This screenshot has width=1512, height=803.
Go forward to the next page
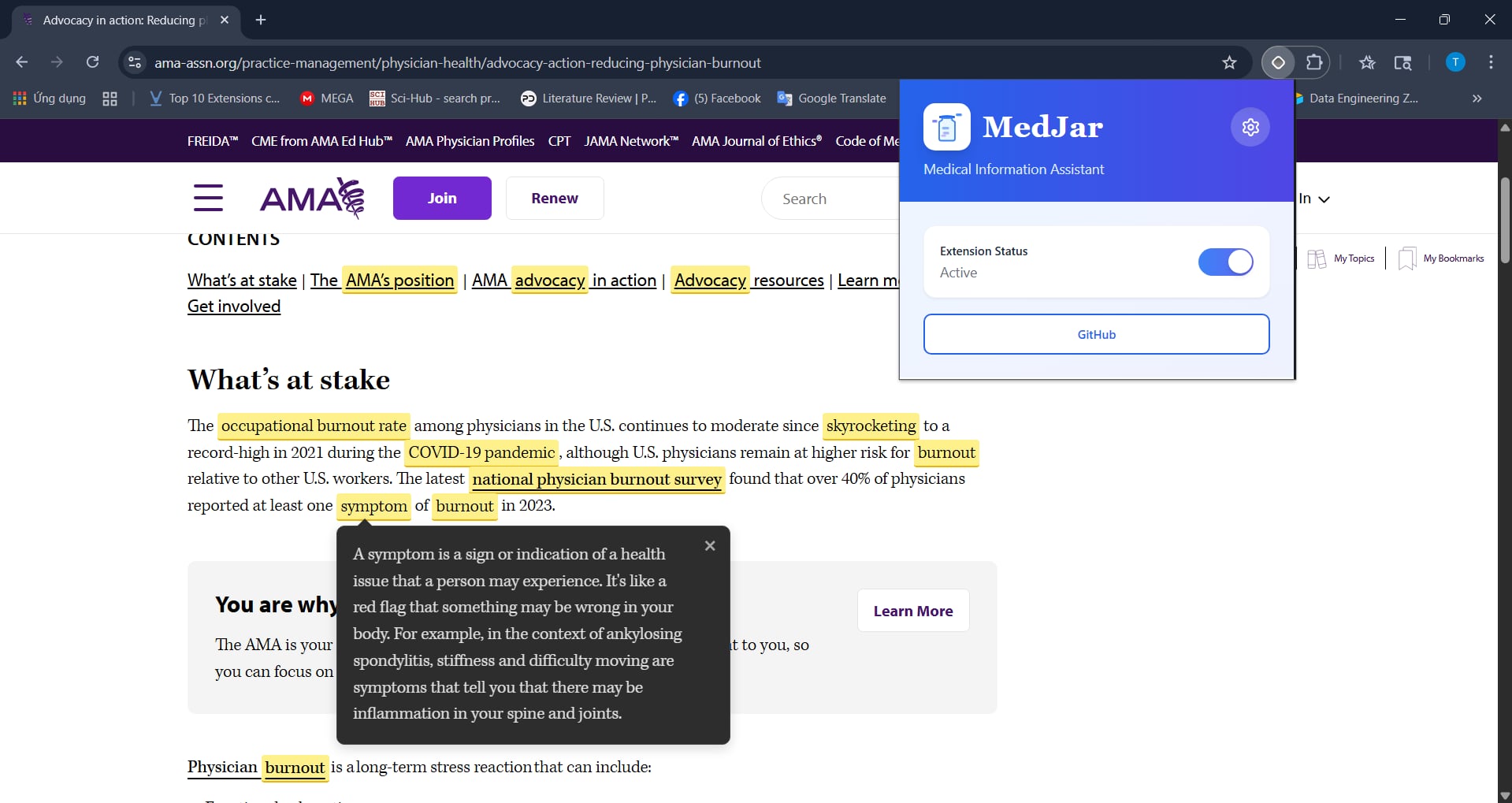pyautogui.click(x=57, y=62)
